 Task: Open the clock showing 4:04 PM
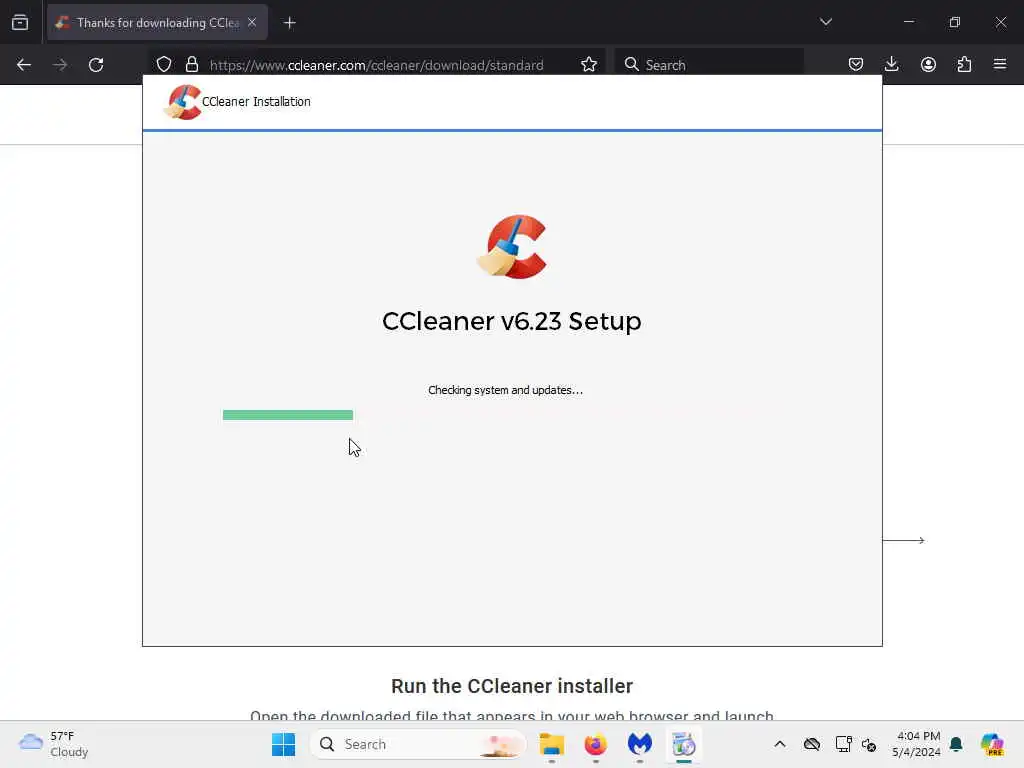(916, 744)
